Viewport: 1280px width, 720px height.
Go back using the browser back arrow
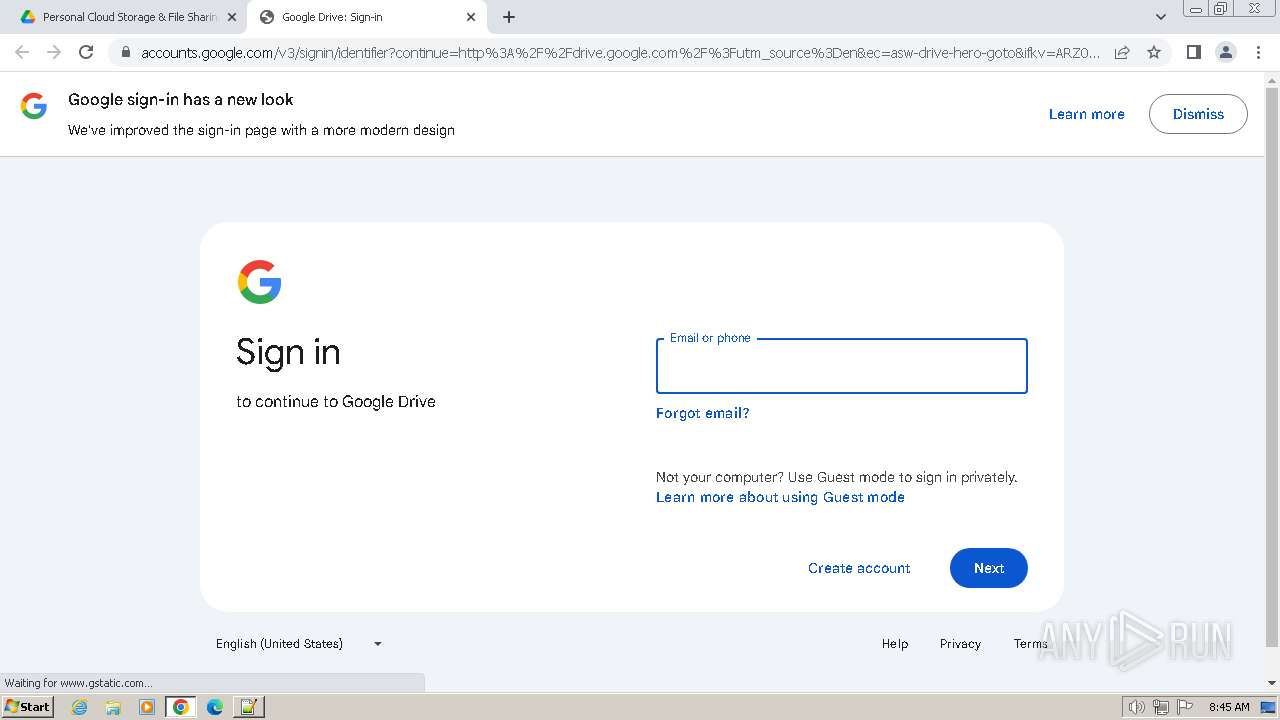[x=22, y=52]
